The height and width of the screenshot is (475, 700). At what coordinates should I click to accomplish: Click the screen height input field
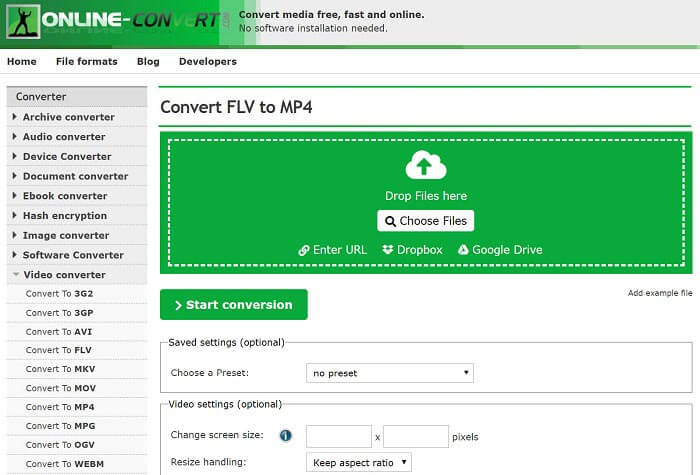coord(415,436)
